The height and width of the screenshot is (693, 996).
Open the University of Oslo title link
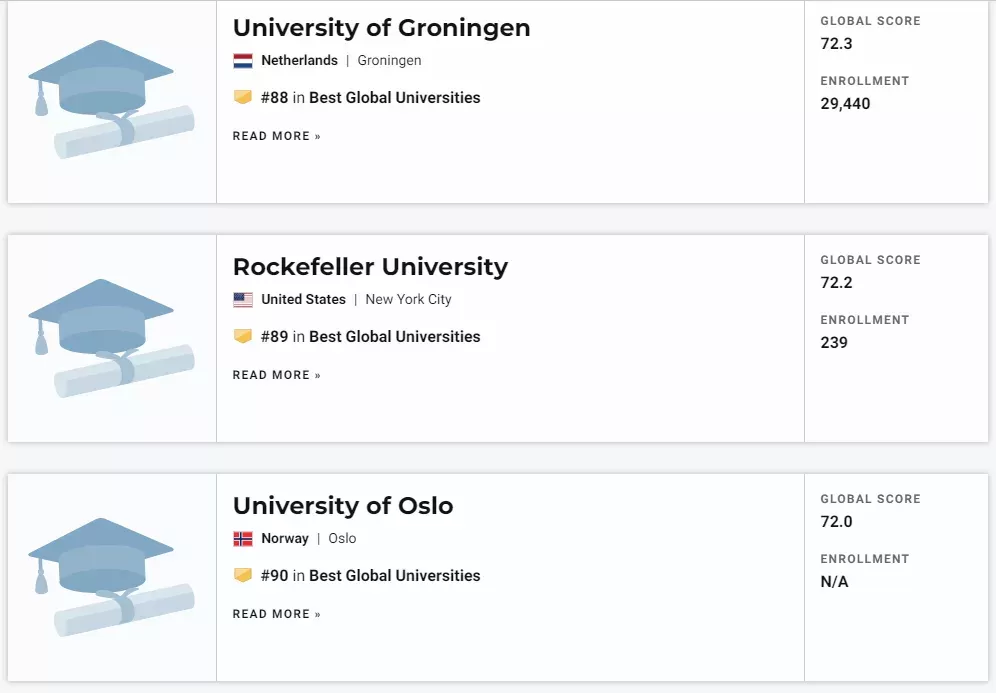coord(343,506)
